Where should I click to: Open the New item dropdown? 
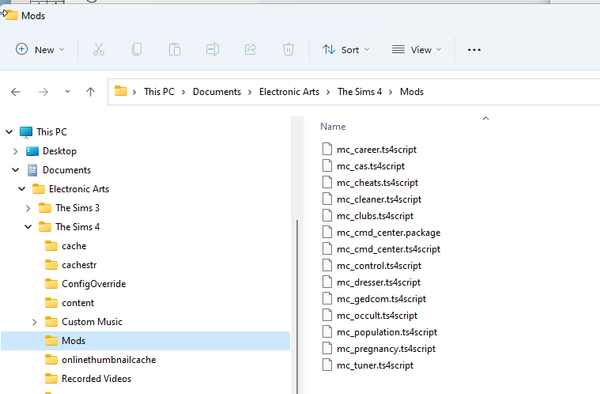(40, 50)
